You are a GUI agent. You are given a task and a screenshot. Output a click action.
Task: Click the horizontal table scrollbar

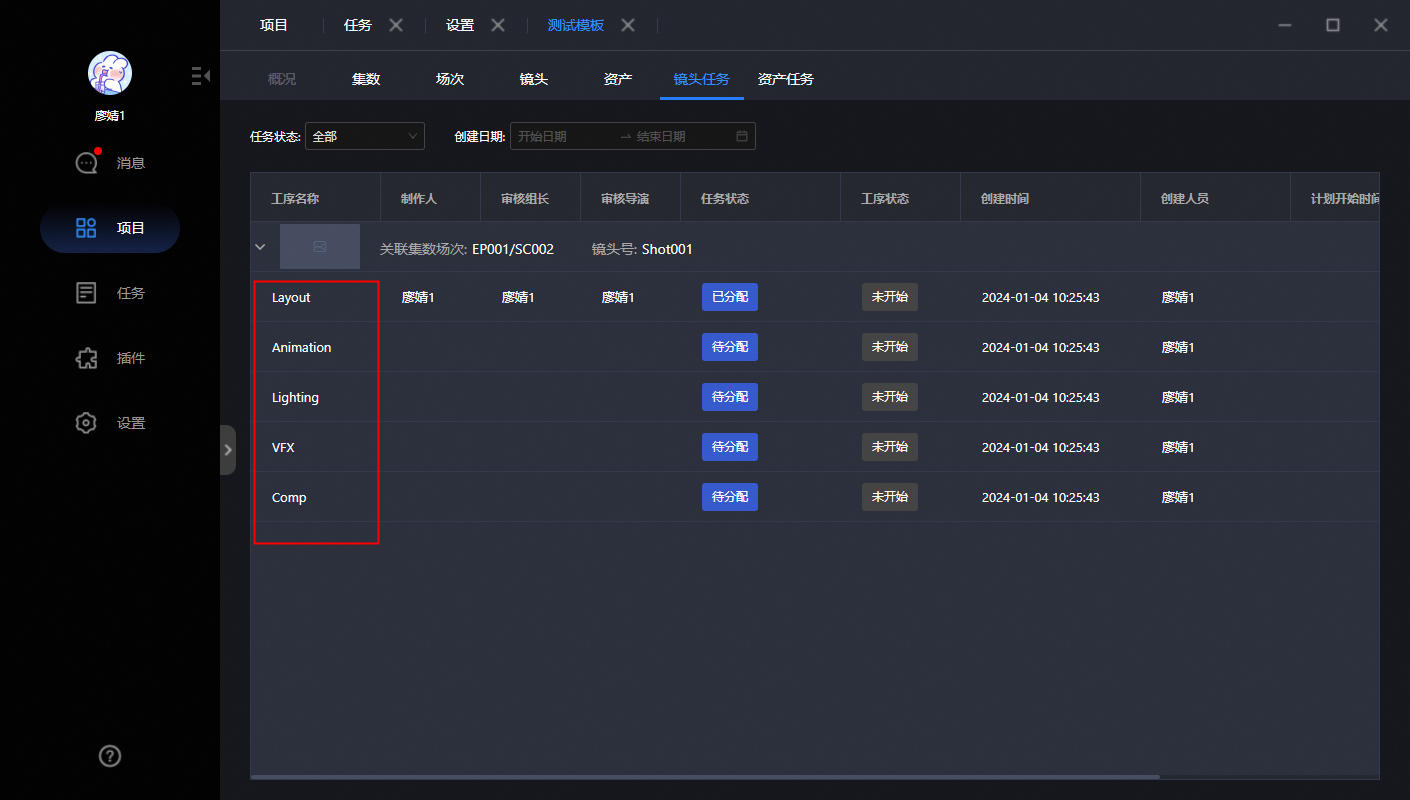point(705,776)
